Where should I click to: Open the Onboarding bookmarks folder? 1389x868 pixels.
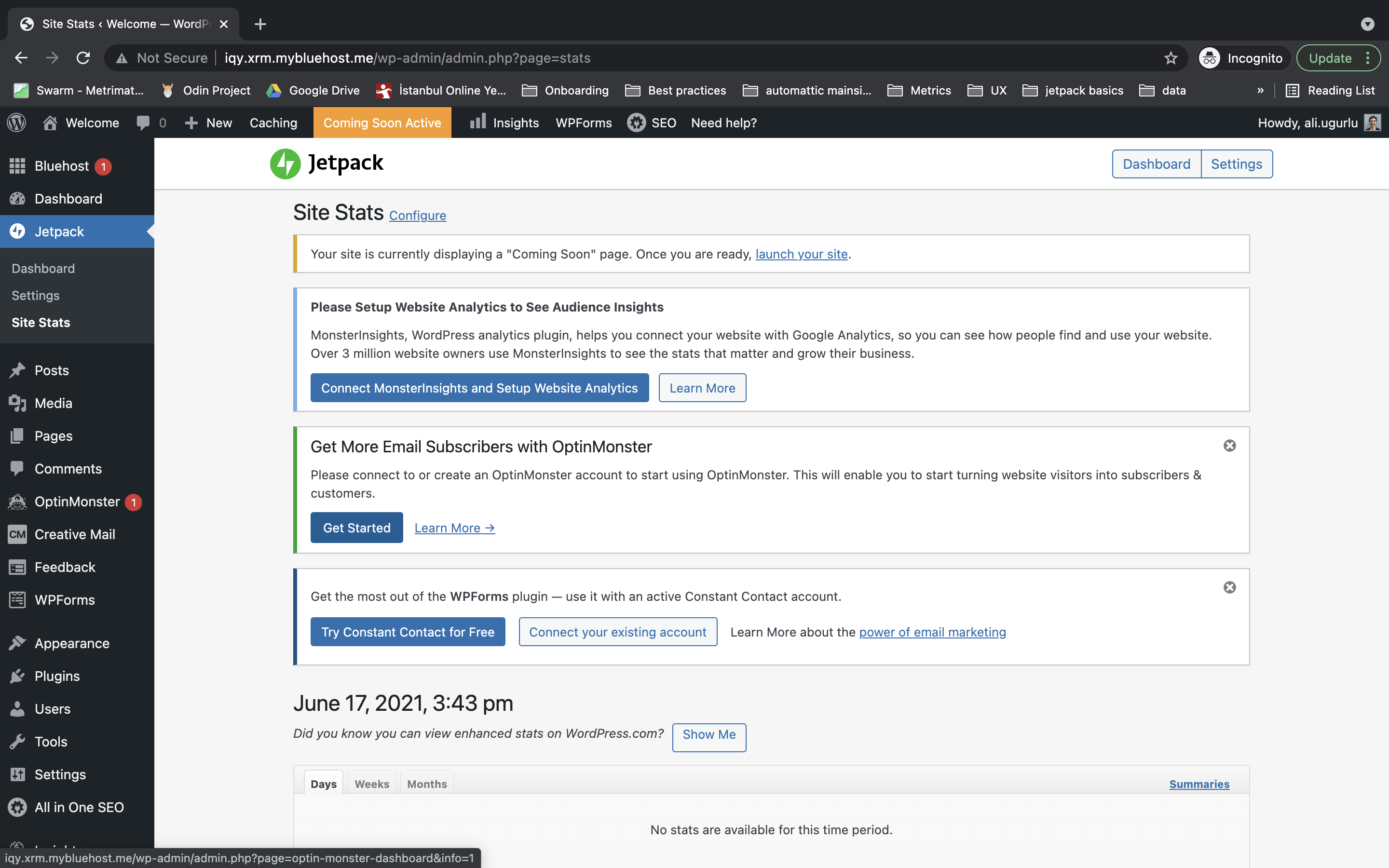(x=565, y=90)
